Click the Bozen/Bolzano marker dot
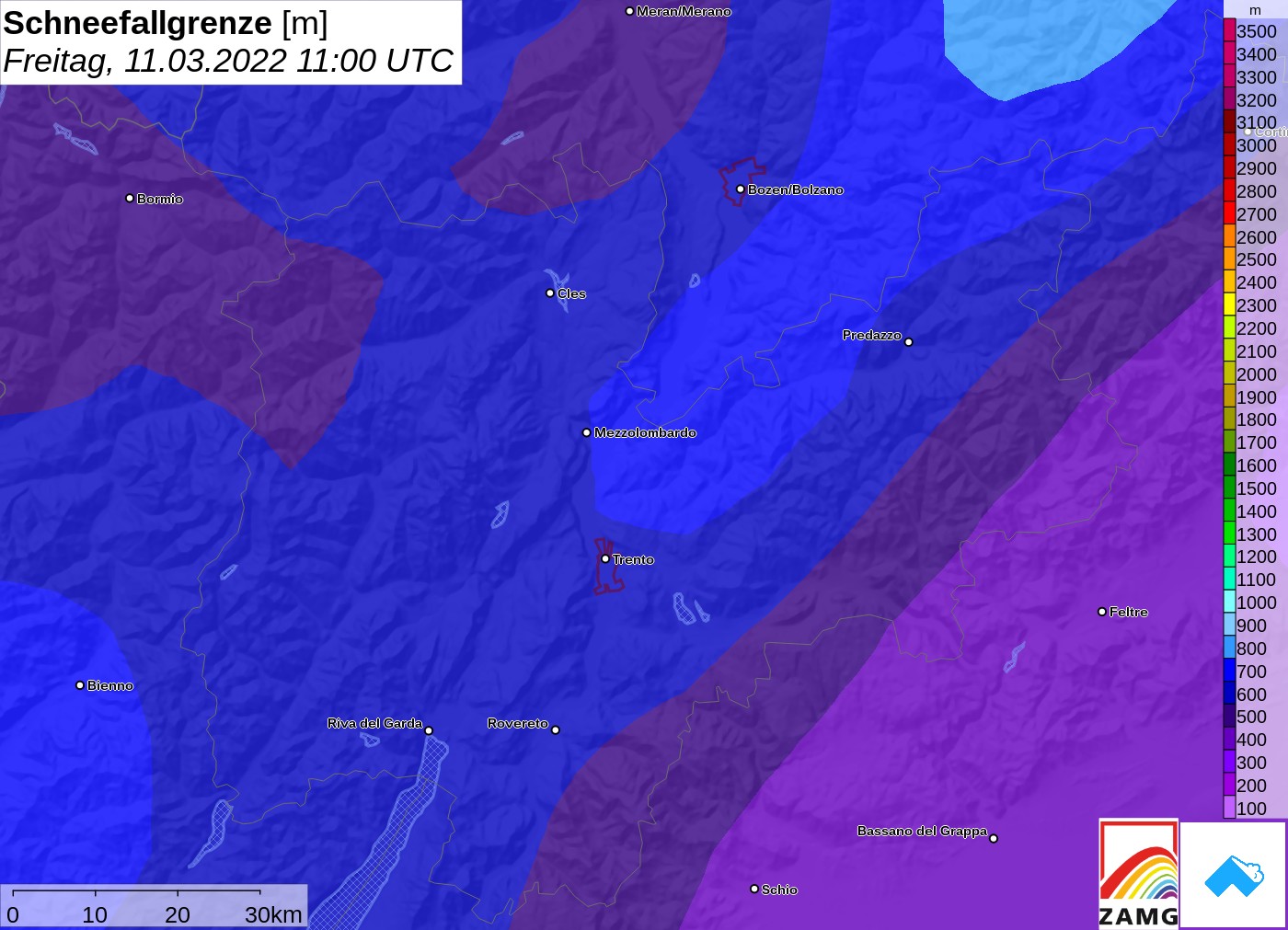 tap(741, 189)
